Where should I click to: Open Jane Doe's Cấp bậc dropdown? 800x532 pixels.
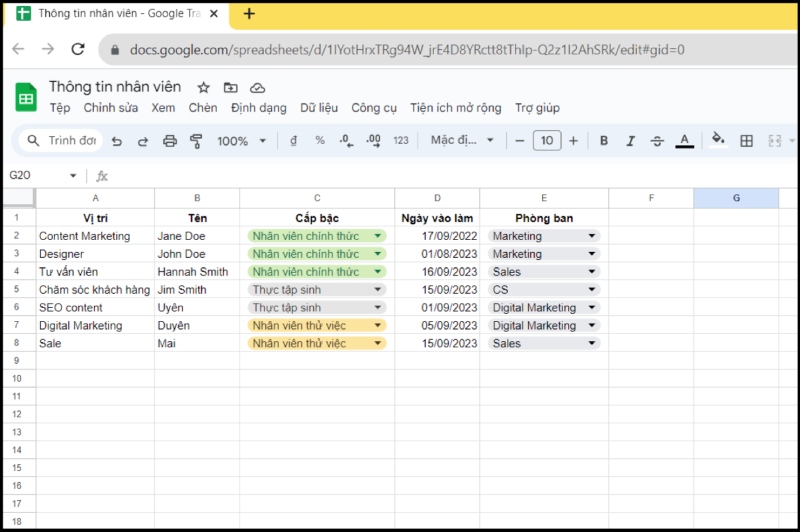378,236
